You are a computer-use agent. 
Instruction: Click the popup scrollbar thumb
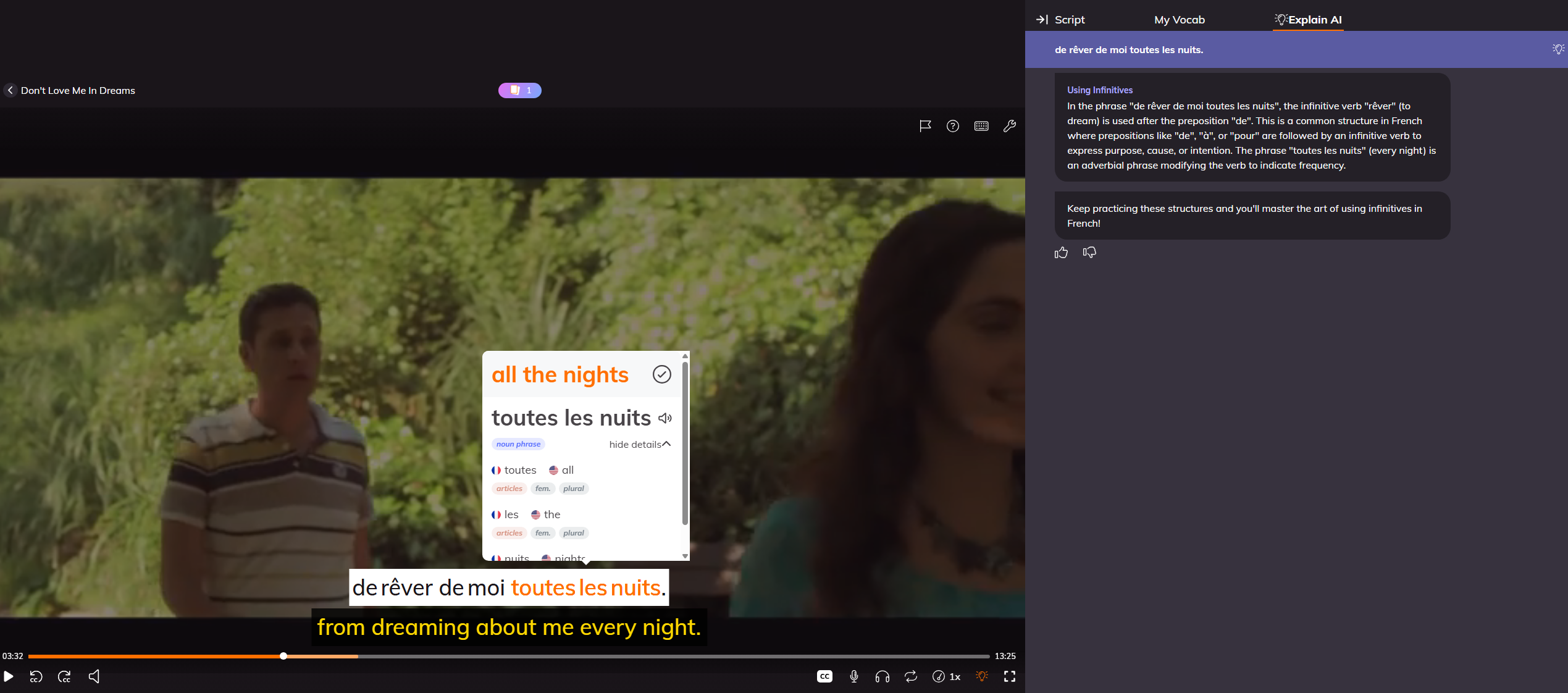click(685, 442)
